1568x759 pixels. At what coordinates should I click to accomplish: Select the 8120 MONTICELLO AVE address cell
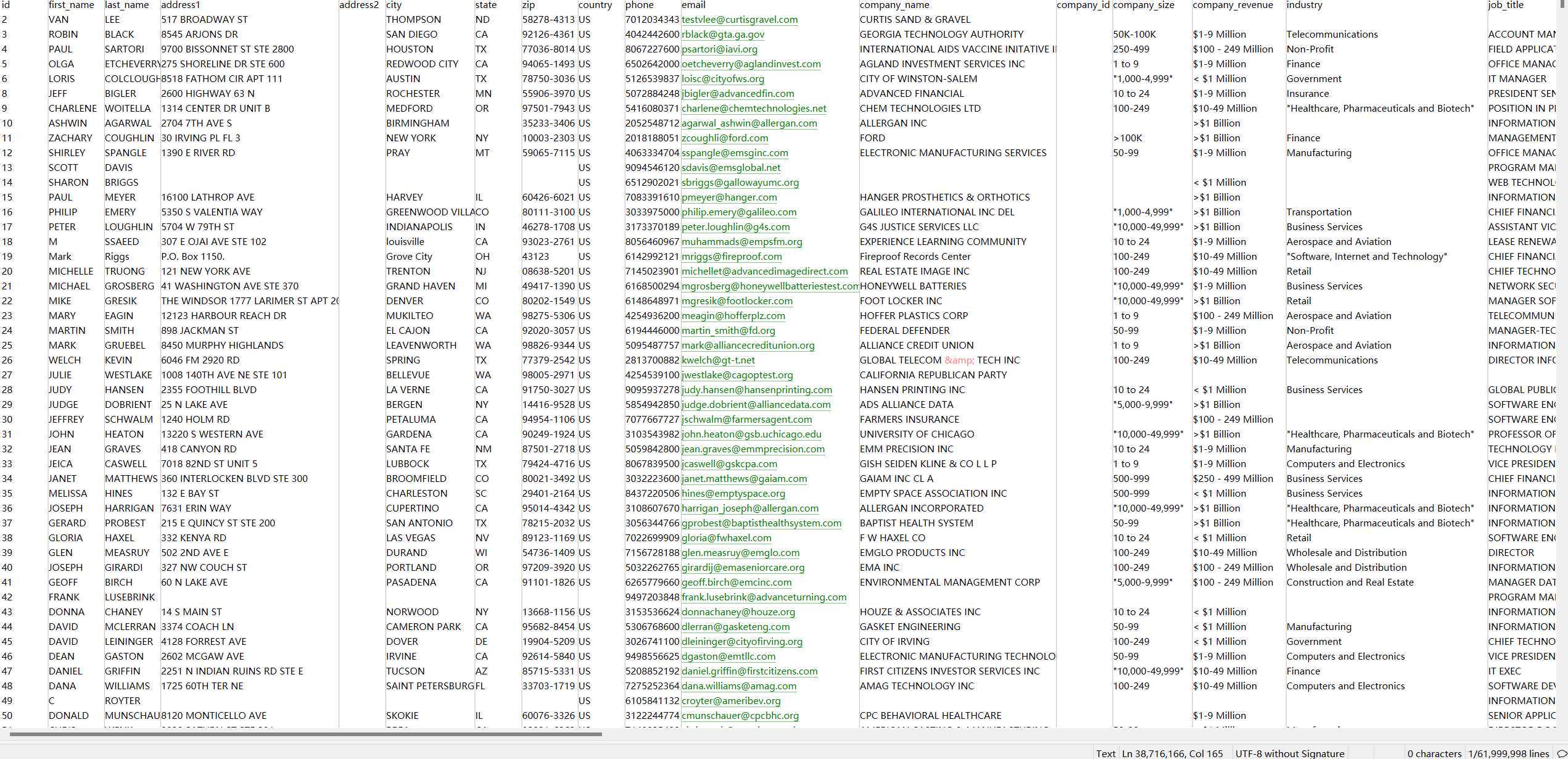(x=213, y=716)
